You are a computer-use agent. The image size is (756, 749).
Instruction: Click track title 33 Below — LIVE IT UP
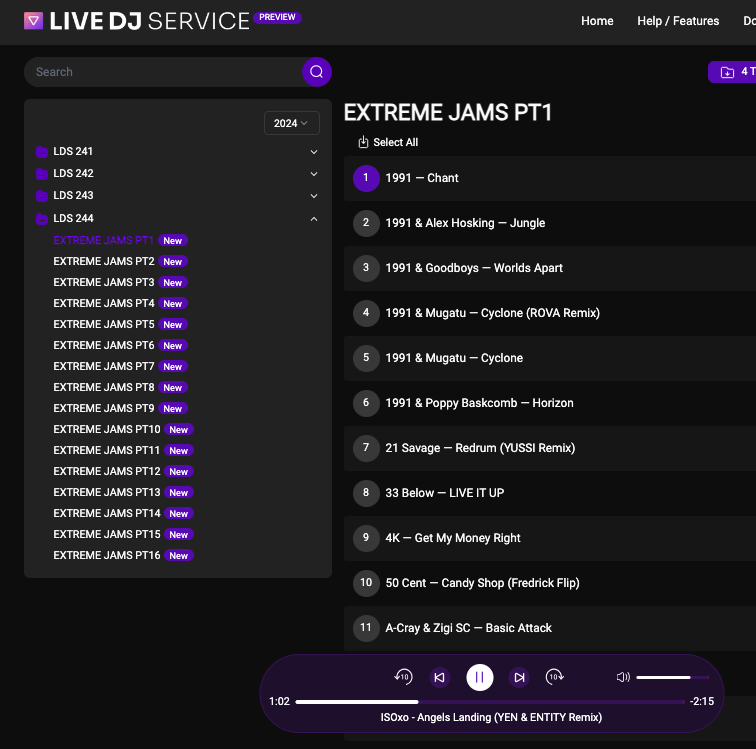pos(445,493)
